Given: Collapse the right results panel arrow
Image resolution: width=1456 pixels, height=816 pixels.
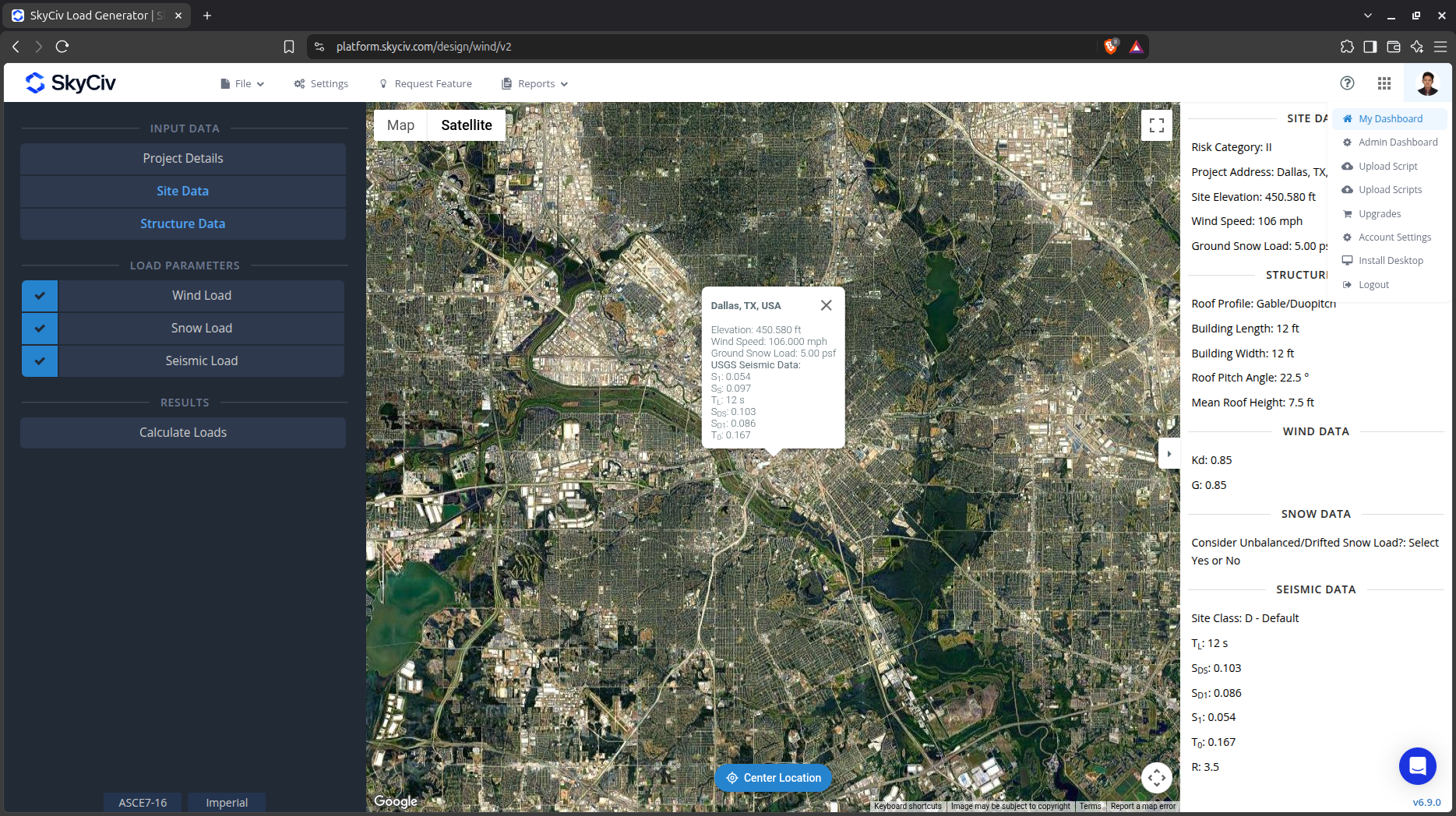Looking at the screenshot, I should (1169, 454).
